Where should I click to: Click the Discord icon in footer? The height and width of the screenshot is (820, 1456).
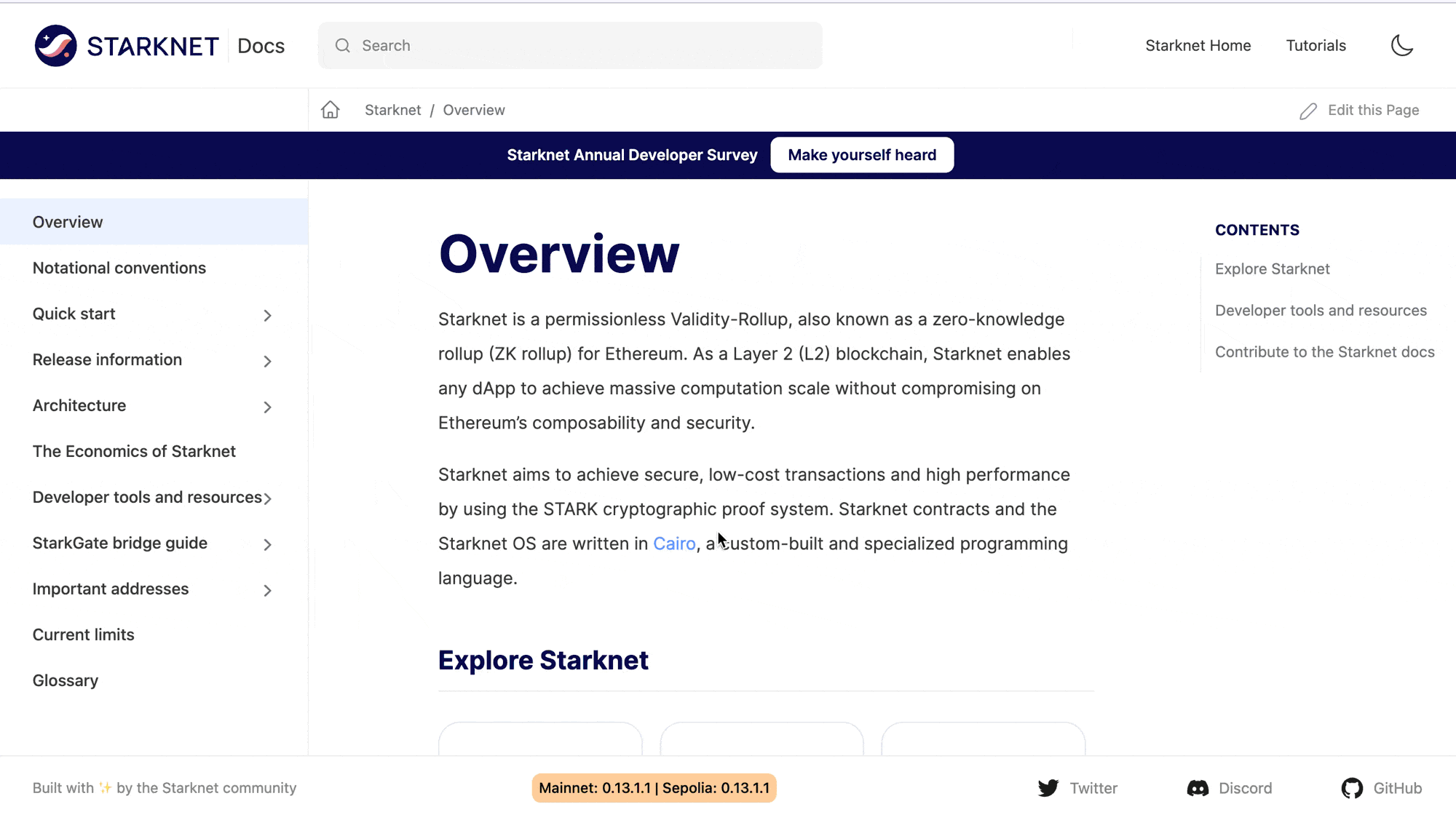pyautogui.click(x=1197, y=788)
